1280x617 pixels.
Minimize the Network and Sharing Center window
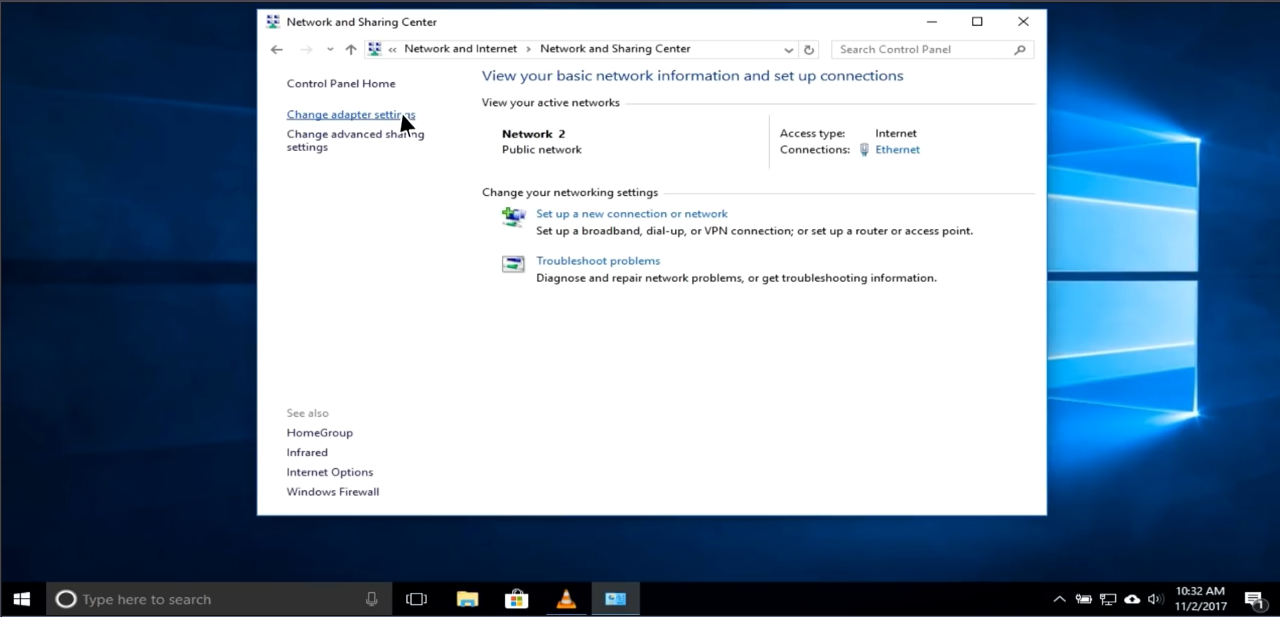pos(931,22)
